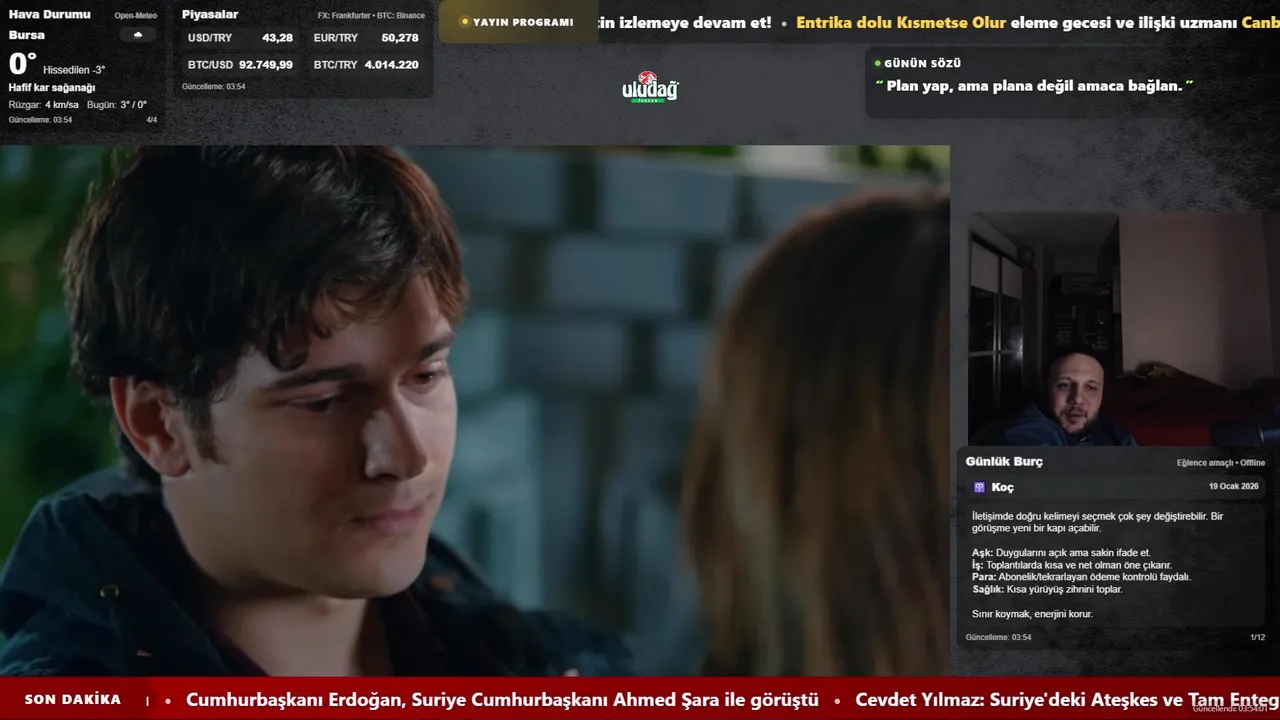Image resolution: width=1280 pixels, height=720 pixels.
Task: Click the Uludağ logo
Action: coord(650,88)
